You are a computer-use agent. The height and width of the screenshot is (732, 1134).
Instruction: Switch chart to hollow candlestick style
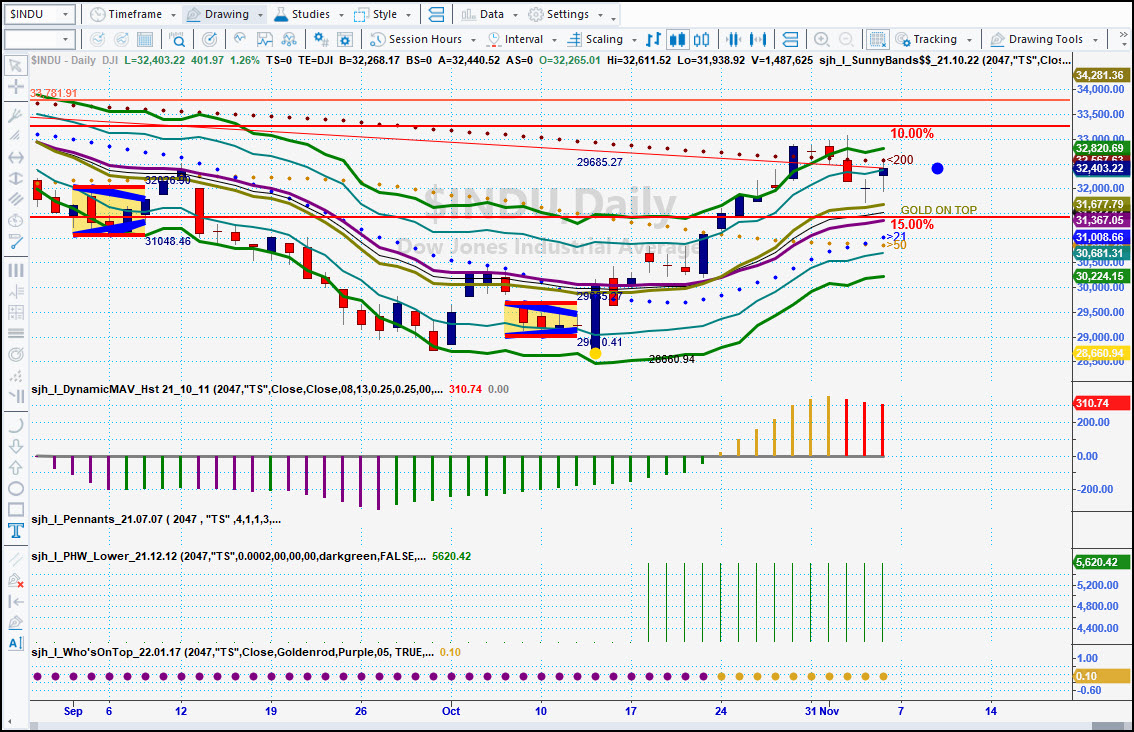(x=702, y=40)
